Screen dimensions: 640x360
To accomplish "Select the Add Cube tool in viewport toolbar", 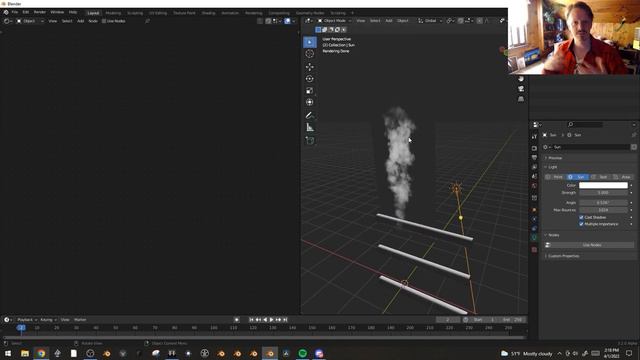I will coord(310,140).
